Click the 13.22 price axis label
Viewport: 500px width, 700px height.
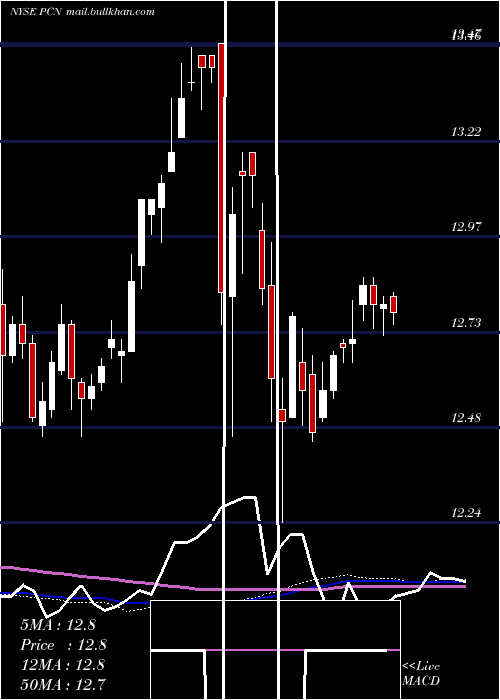[x=466, y=132]
